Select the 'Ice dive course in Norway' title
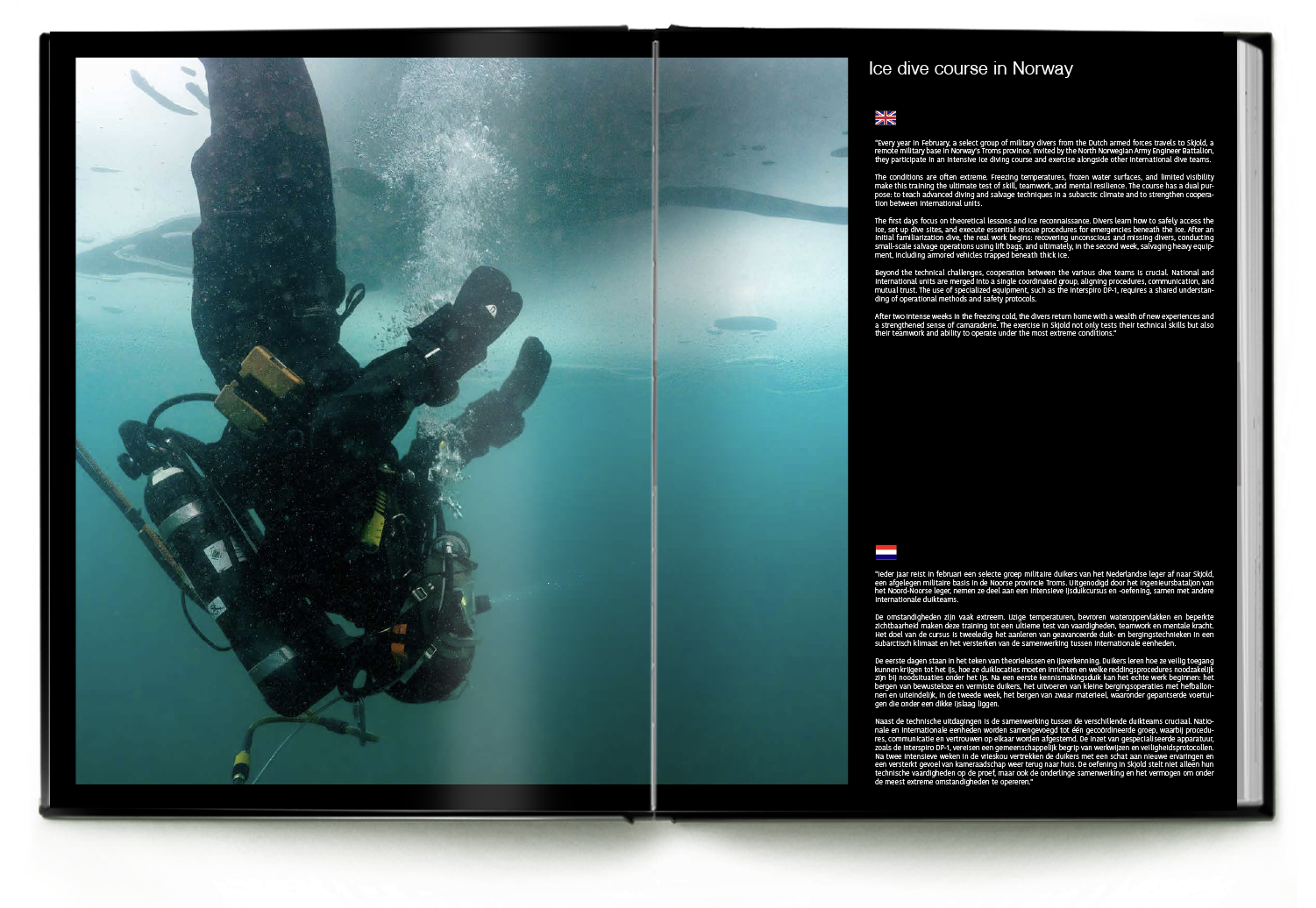The width and height of the screenshot is (1316, 908). (x=970, y=69)
